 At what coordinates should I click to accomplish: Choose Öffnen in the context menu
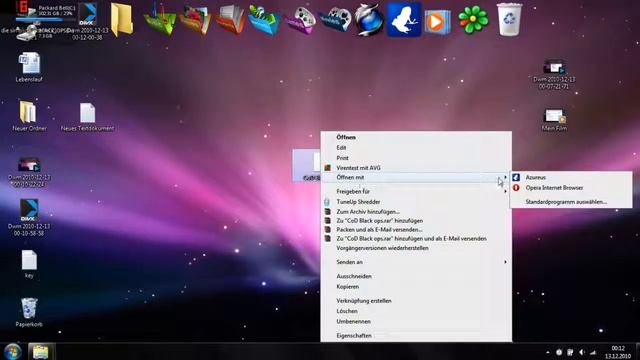pyautogui.click(x=416, y=137)
